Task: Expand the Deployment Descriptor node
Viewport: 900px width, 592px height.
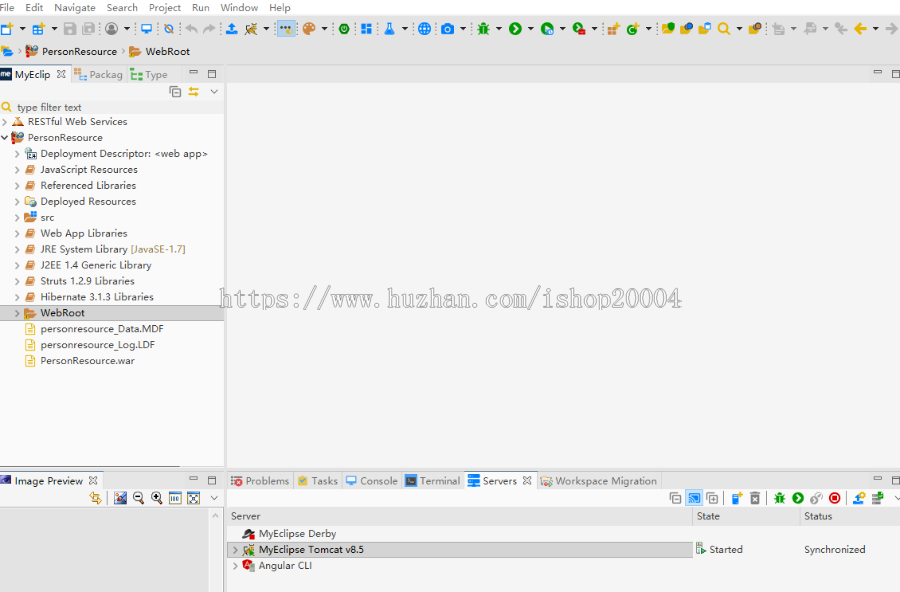Action: (x=17, y=154)
